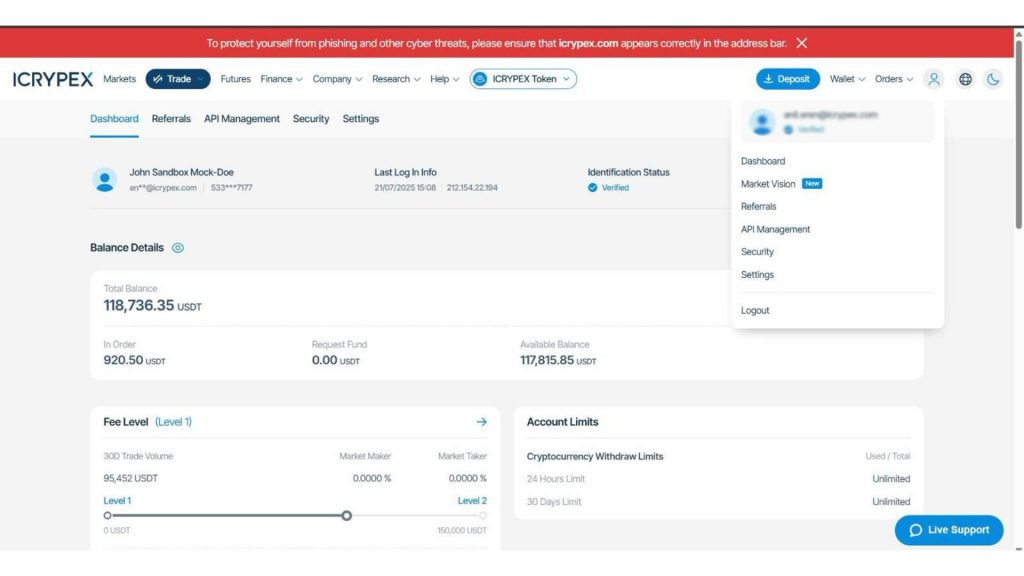The image size is (1024, 576).
Task: Close the red phishing warning banner
Action: click(x=802, y=43)
